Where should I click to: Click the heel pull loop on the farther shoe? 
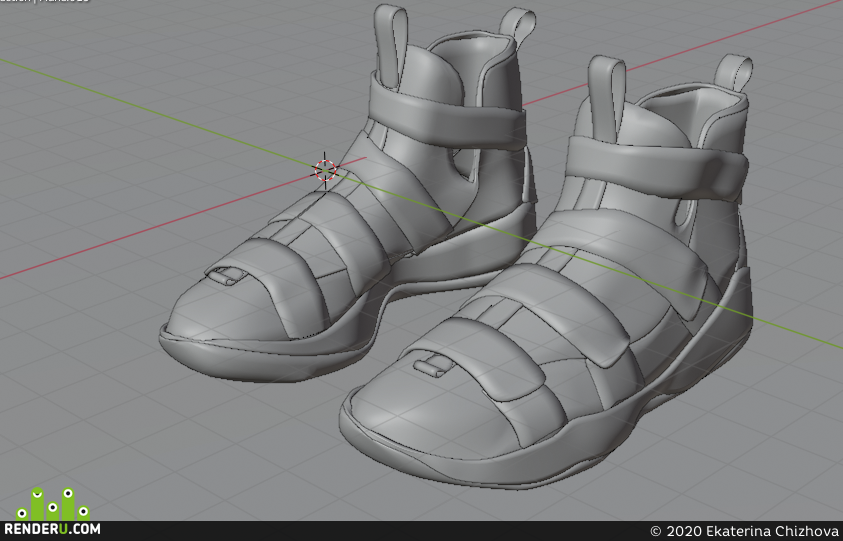coord(518,24)
